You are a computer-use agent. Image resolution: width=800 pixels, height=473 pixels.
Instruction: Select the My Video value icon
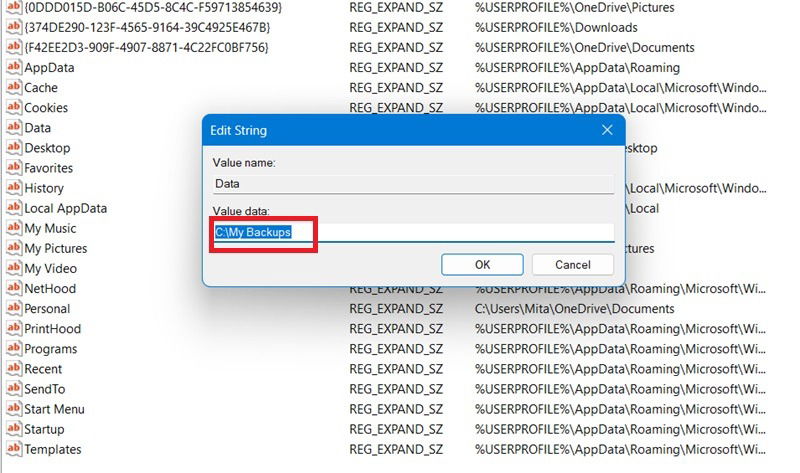coord(14,268)
